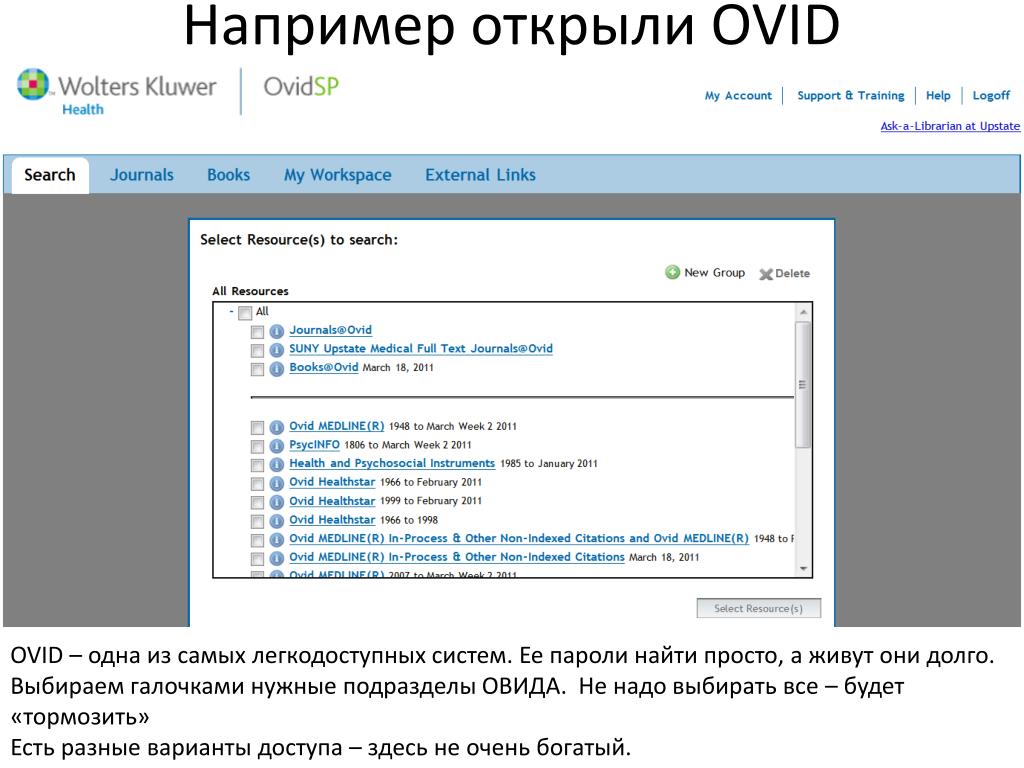Check Health and Psychosocial Instruments checkbox
The width and height of the screenshot is (1024, 768).
[x=257, y=465]
